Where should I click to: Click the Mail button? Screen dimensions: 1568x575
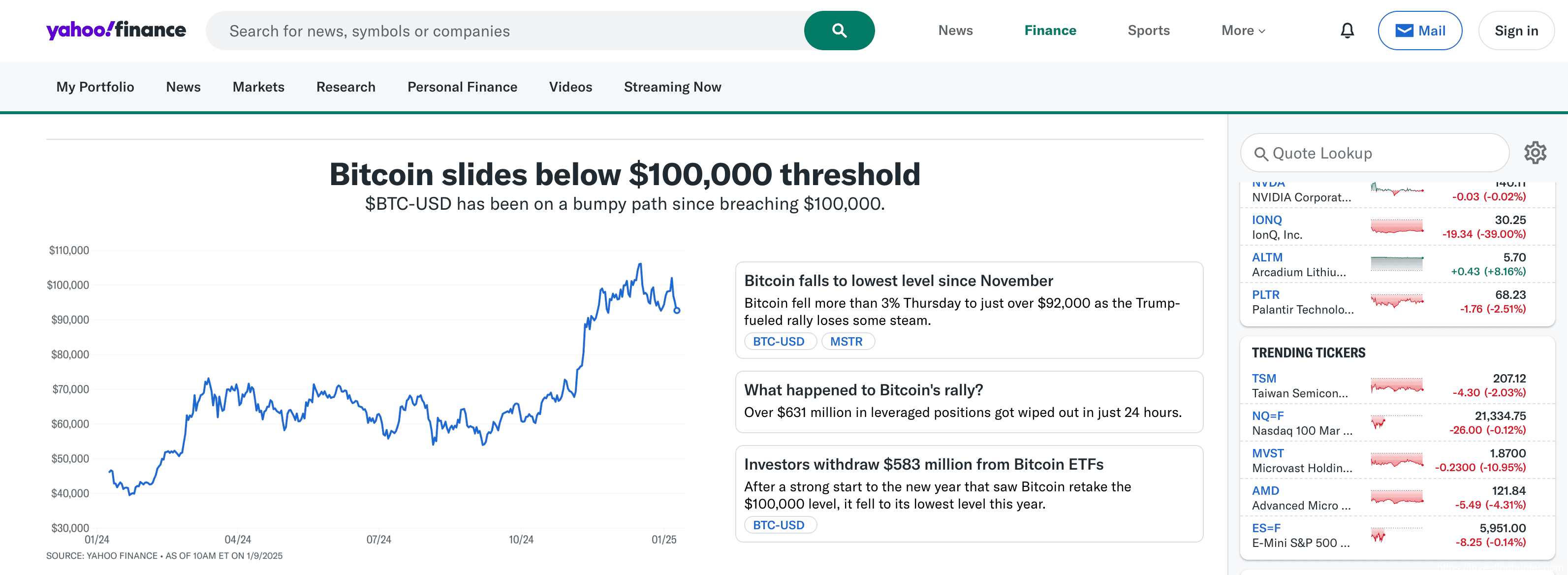1419,31
